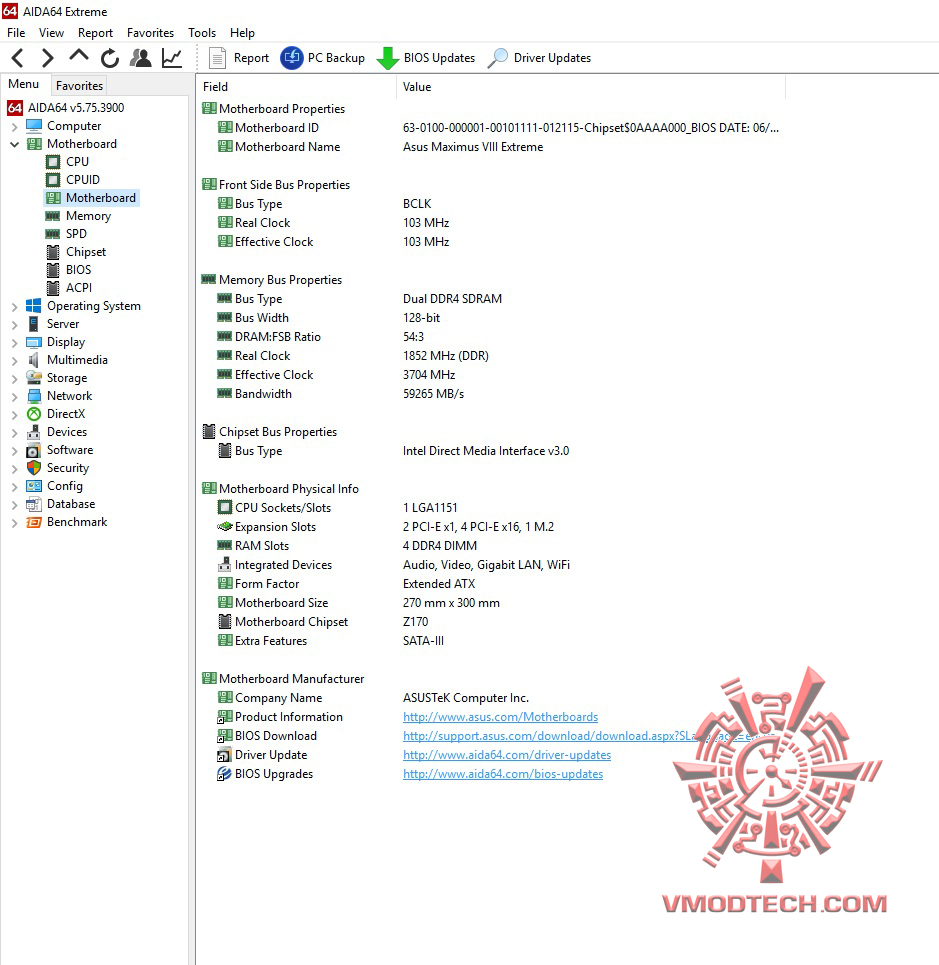
Task: Go up one level with Up arrow
Action: pos(79,56)
